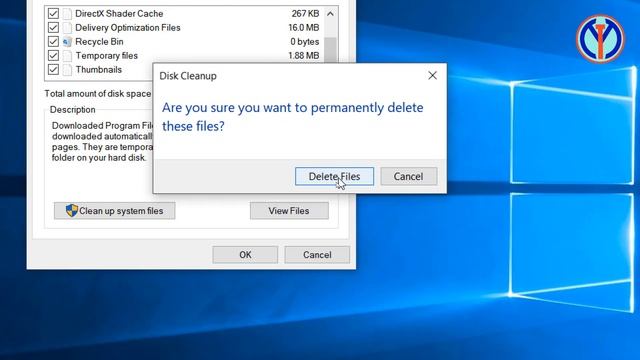Click the 1.88 MB size value

tap(304, 56)
